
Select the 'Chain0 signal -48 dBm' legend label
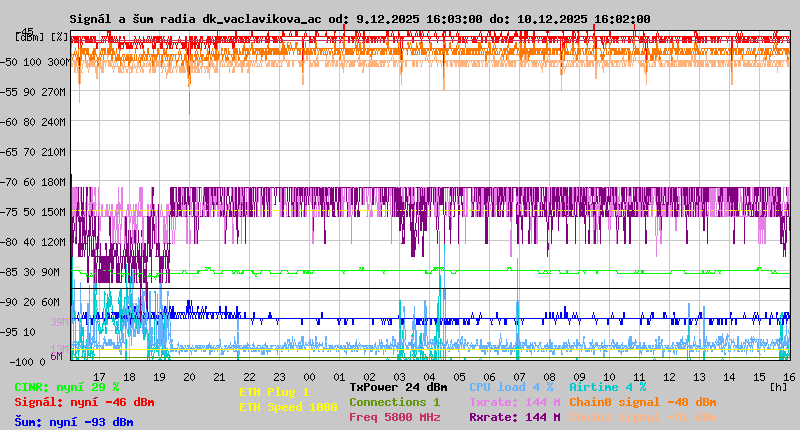[x=643, y=402]
